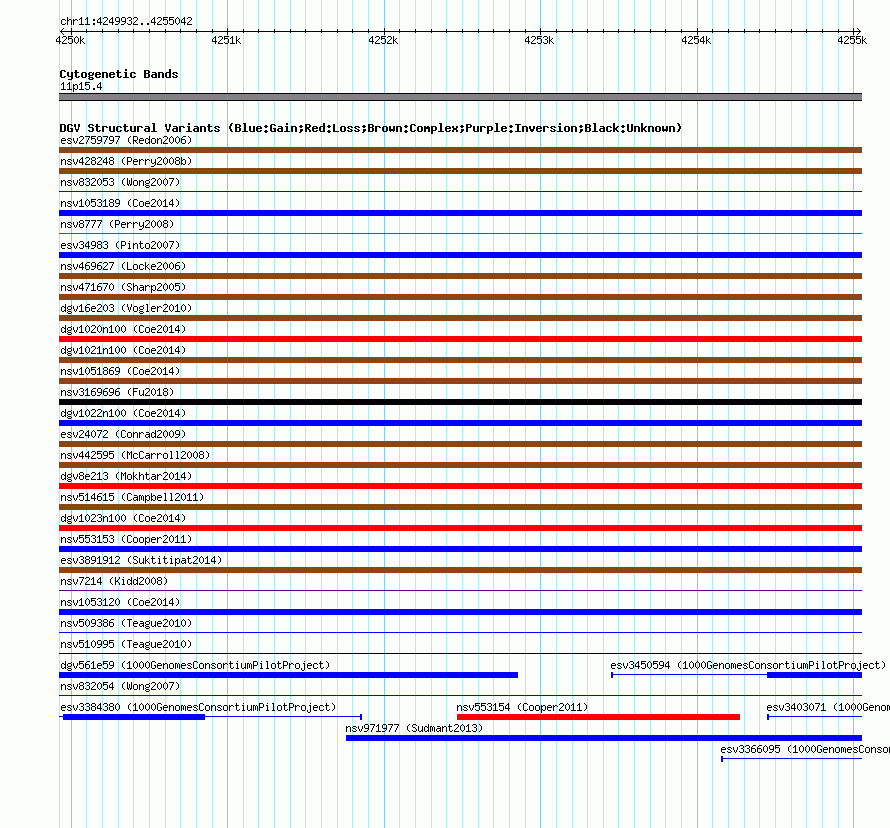The image size is (890, 828).
Task: Select the nsv471670 (Sharp2005) label
Action: (123, 287)
